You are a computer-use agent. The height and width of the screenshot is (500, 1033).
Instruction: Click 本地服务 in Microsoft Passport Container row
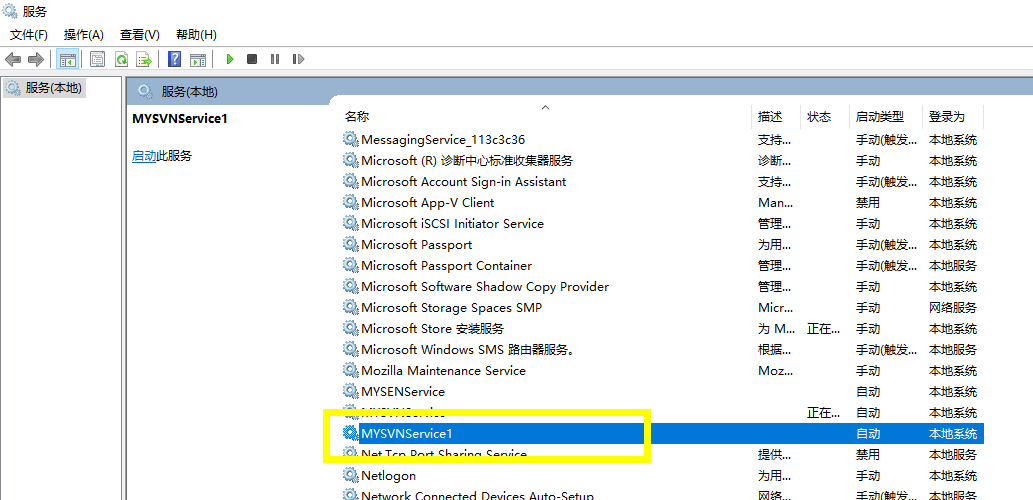(953, 265)
